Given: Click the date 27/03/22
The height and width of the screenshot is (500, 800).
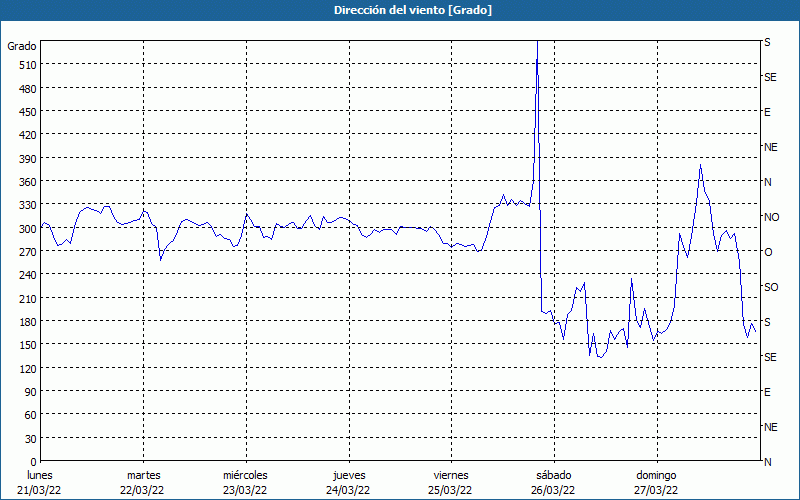Looking at the screenshot, I should (656, 490).
